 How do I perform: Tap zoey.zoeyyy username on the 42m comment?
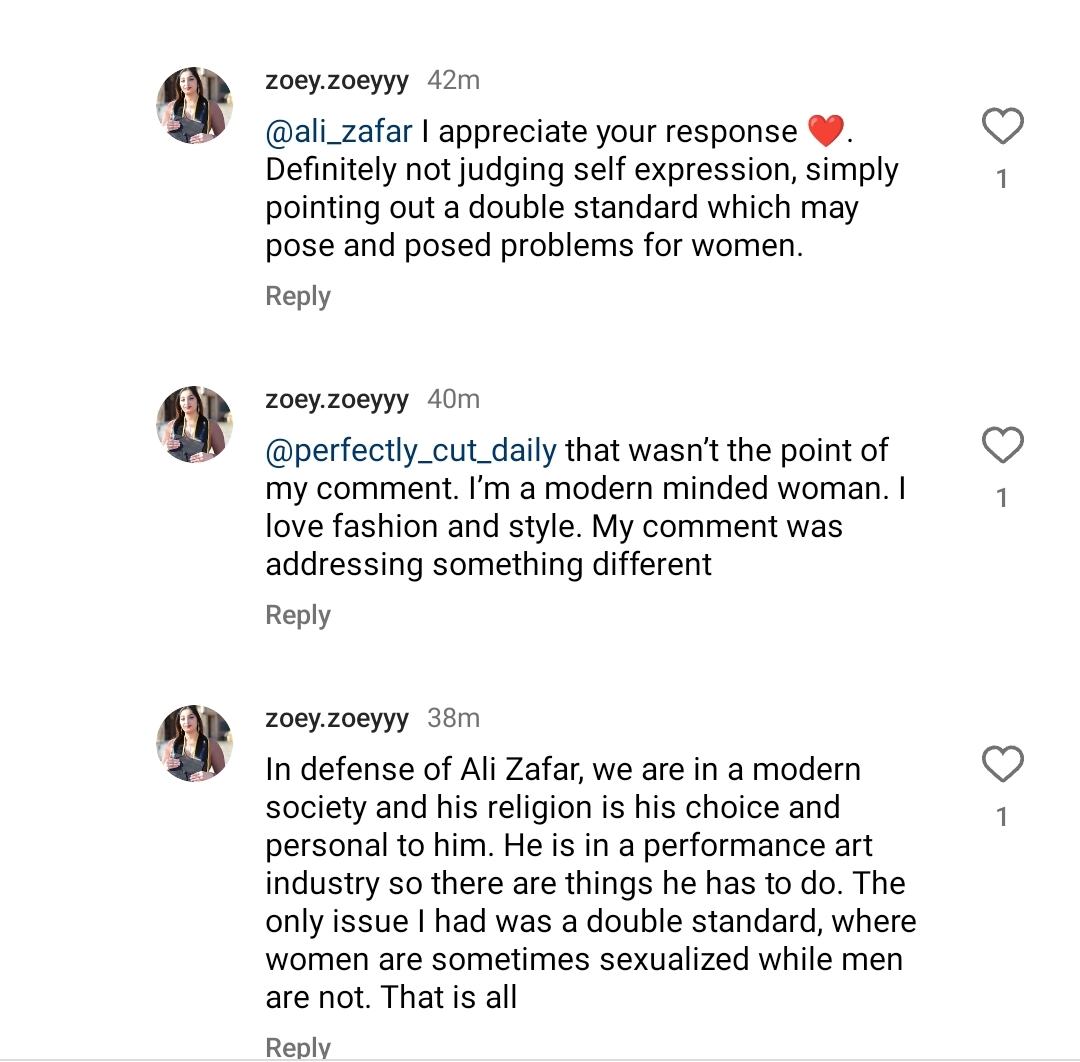(337, 81)
